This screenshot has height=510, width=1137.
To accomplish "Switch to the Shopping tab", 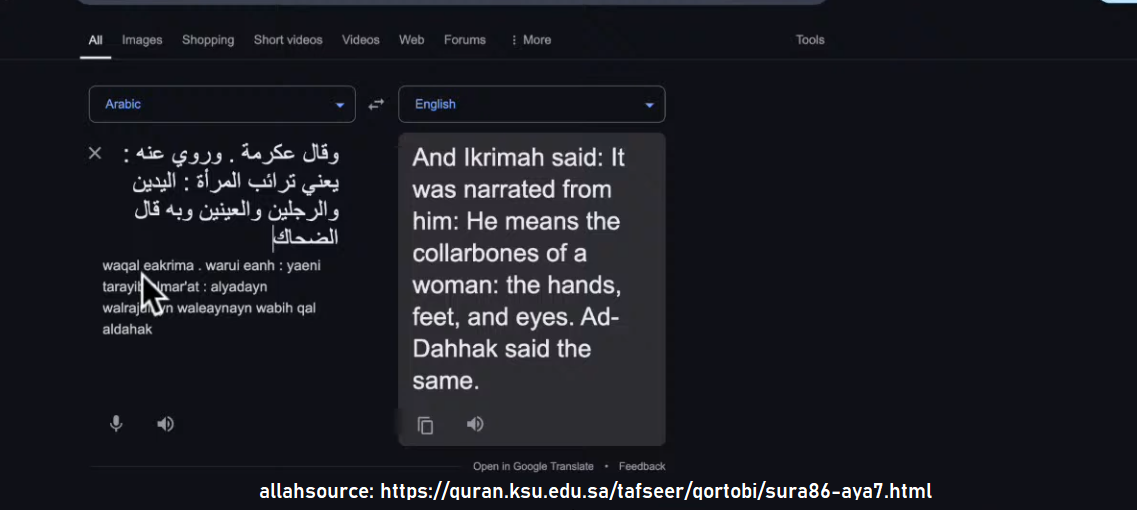I will click(x=208, y=40).
